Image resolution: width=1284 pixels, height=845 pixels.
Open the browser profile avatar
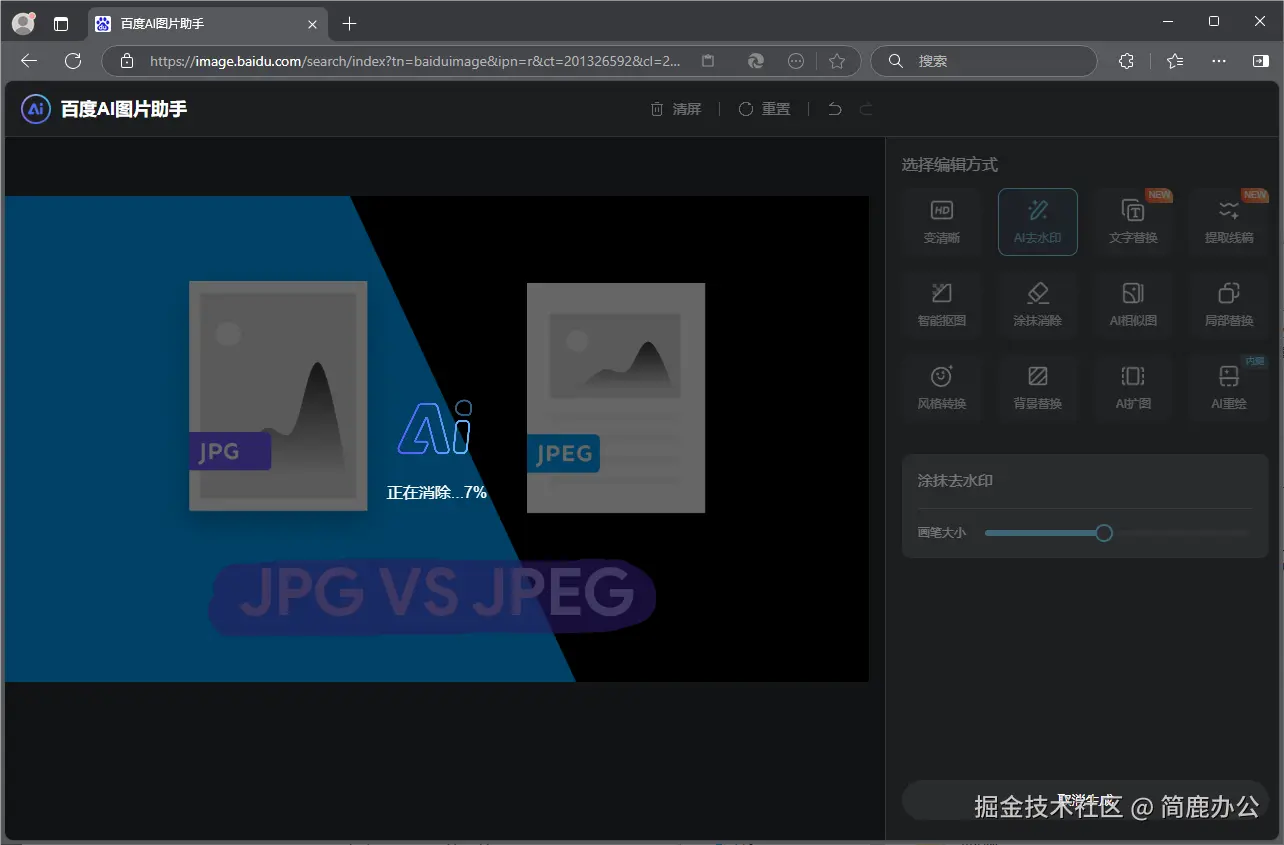(x=23, y=23)
